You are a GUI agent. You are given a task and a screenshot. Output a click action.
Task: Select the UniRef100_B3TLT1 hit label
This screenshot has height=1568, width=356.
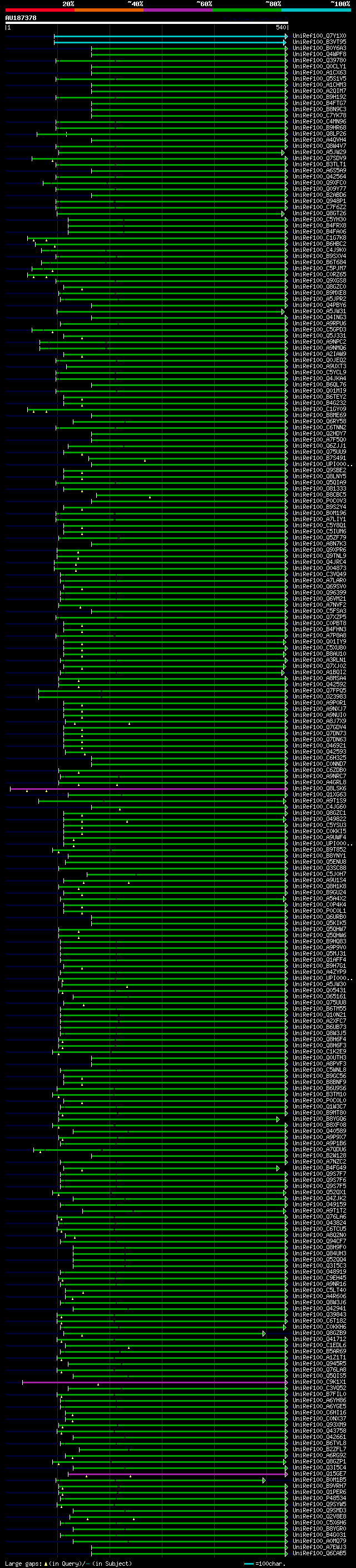click(x=319, y=164)
